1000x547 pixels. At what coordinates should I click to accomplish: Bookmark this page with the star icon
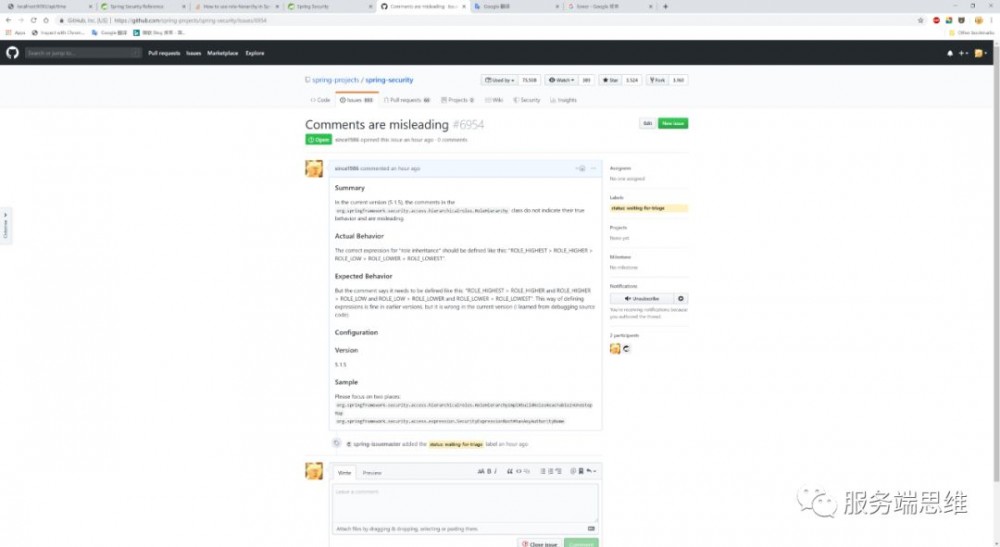pyautogui.click(x=920, y=20)
